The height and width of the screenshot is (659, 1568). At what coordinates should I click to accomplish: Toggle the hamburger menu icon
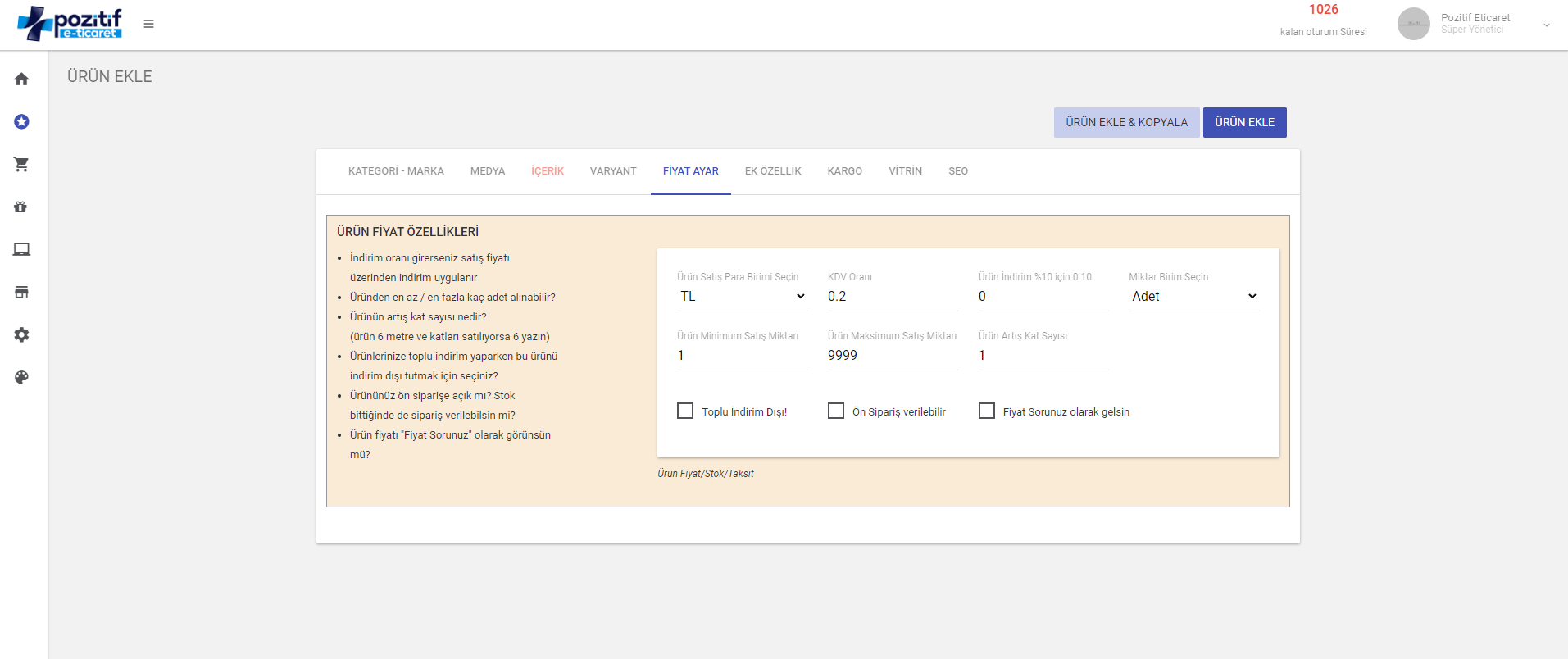click(x=148, y=24)
